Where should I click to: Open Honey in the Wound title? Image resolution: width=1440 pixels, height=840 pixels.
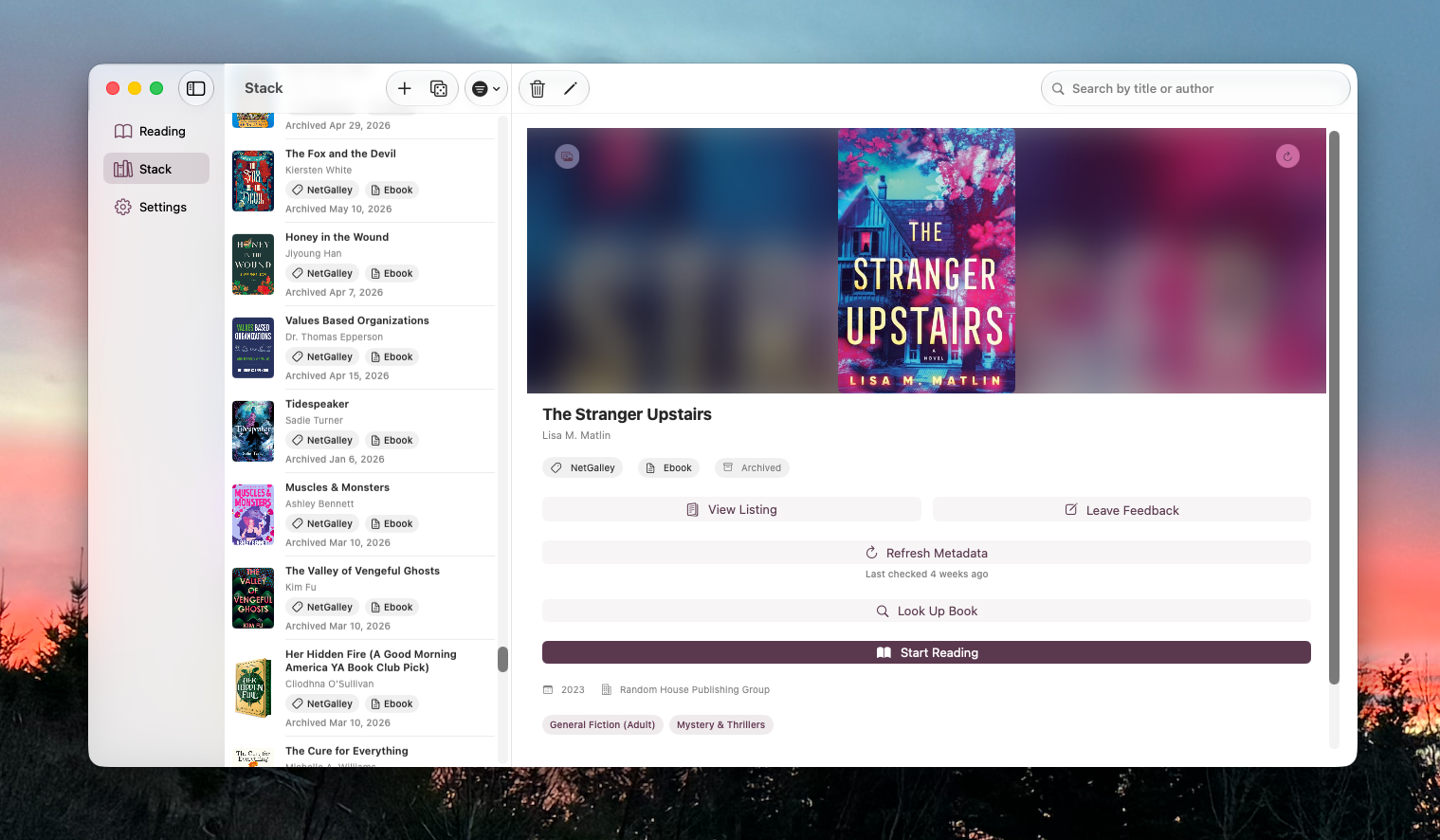tap(337, 237)
